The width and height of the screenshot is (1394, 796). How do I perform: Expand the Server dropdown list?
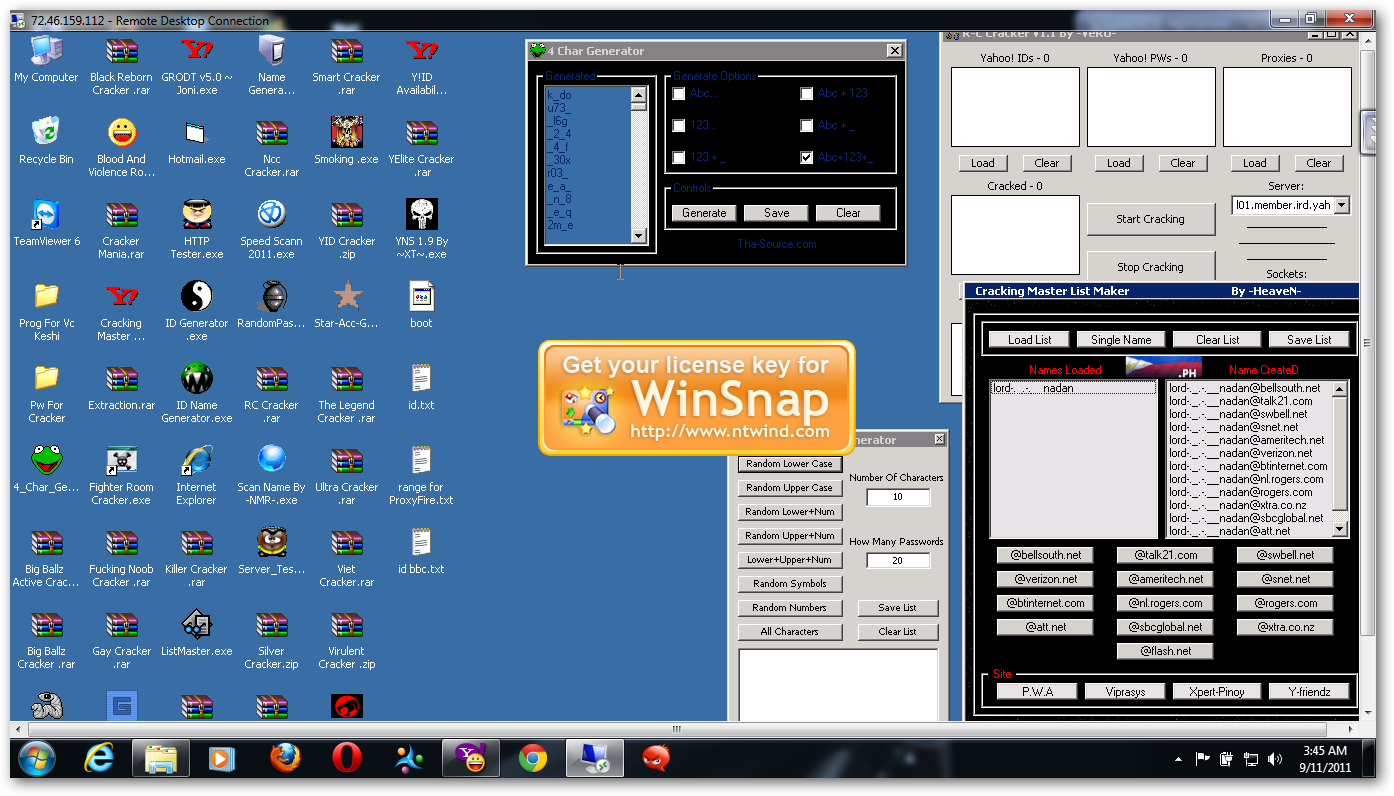click(x=1341, y=205)
